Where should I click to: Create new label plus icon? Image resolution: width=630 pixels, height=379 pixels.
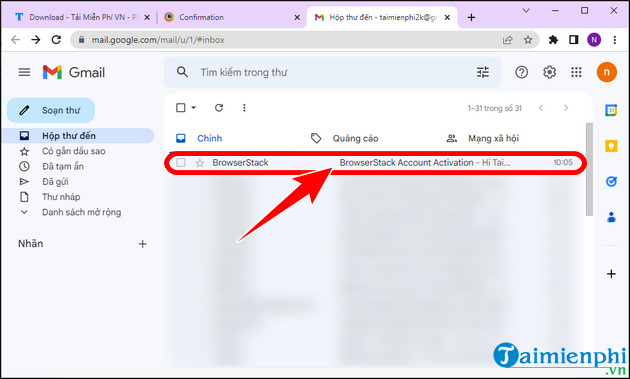click(x=142, y=244)
